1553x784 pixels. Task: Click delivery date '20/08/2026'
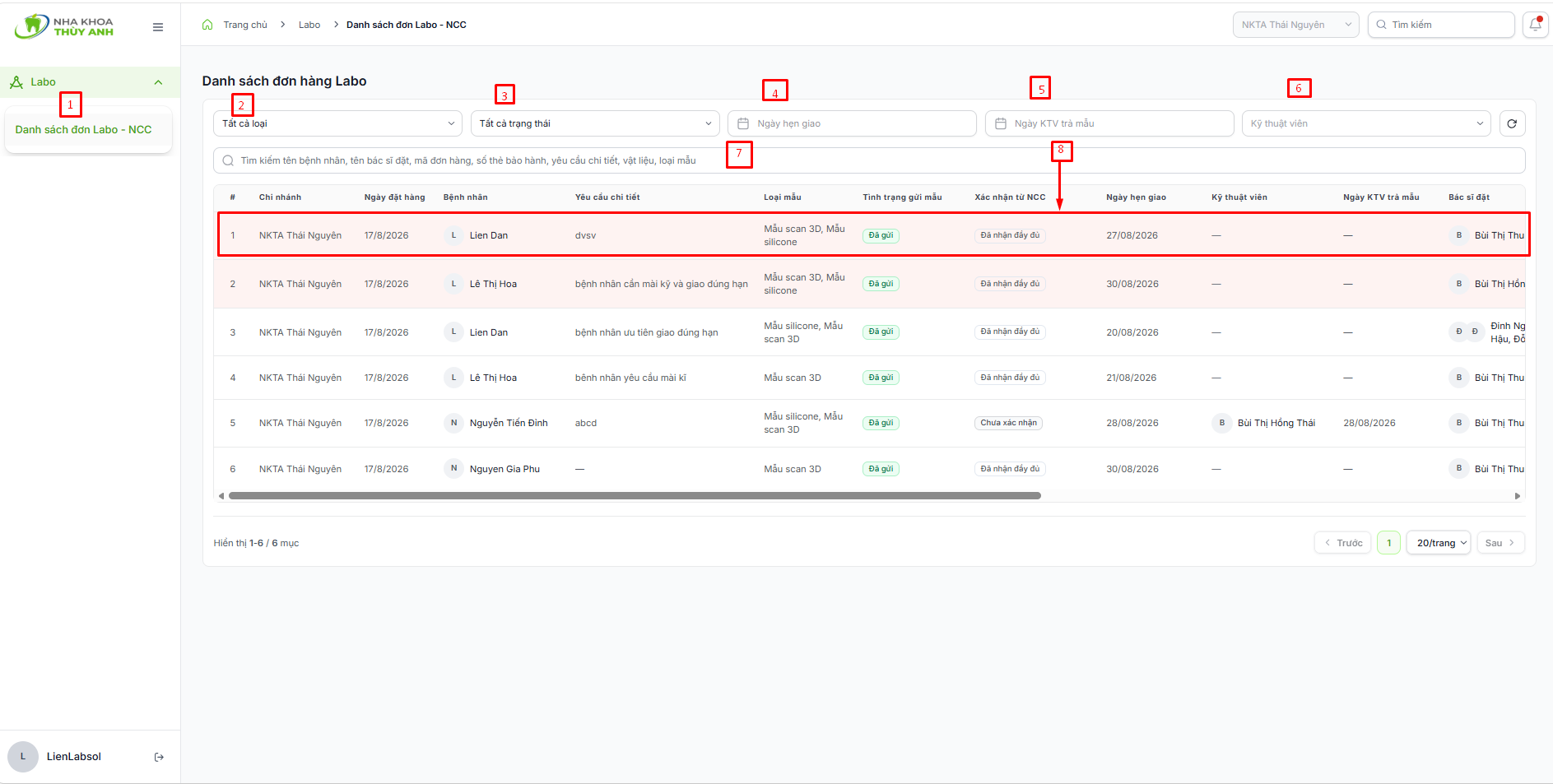(x=1132, y=332)
